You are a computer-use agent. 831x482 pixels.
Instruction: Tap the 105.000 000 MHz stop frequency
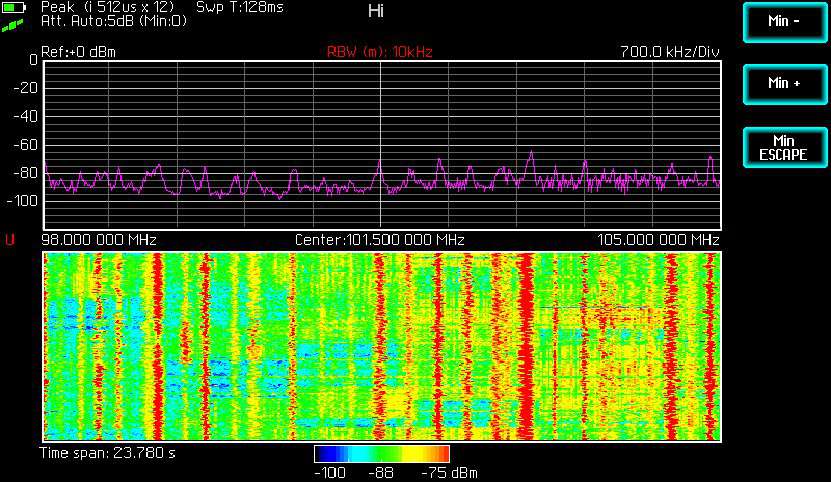[x=658, y=240]
